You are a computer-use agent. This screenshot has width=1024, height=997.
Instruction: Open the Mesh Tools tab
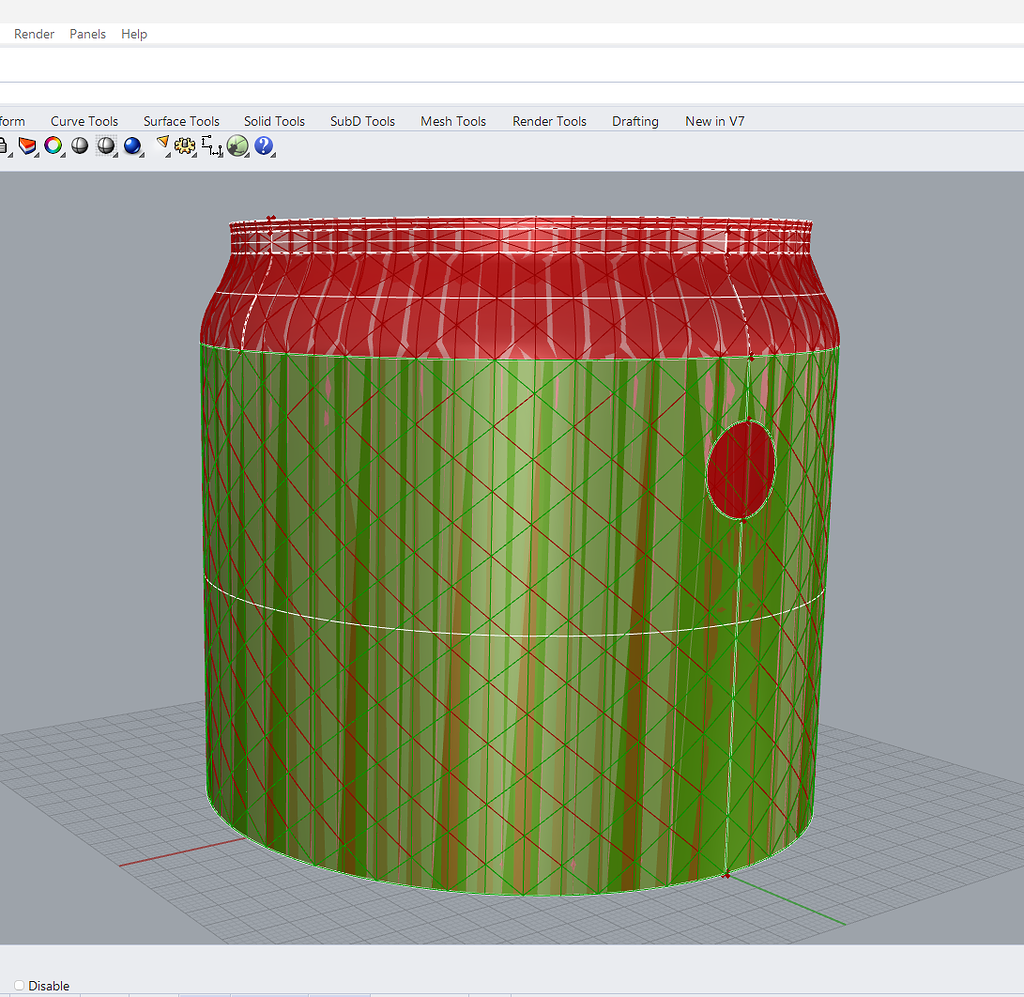(x=453, y=121)
